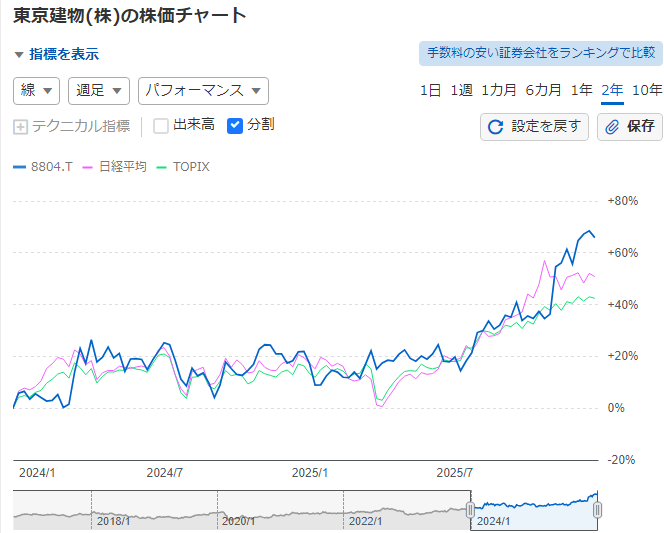Open the 週足 interval dropdown
The height and width of the screenshot is (533, 664).
pos(99,91)
